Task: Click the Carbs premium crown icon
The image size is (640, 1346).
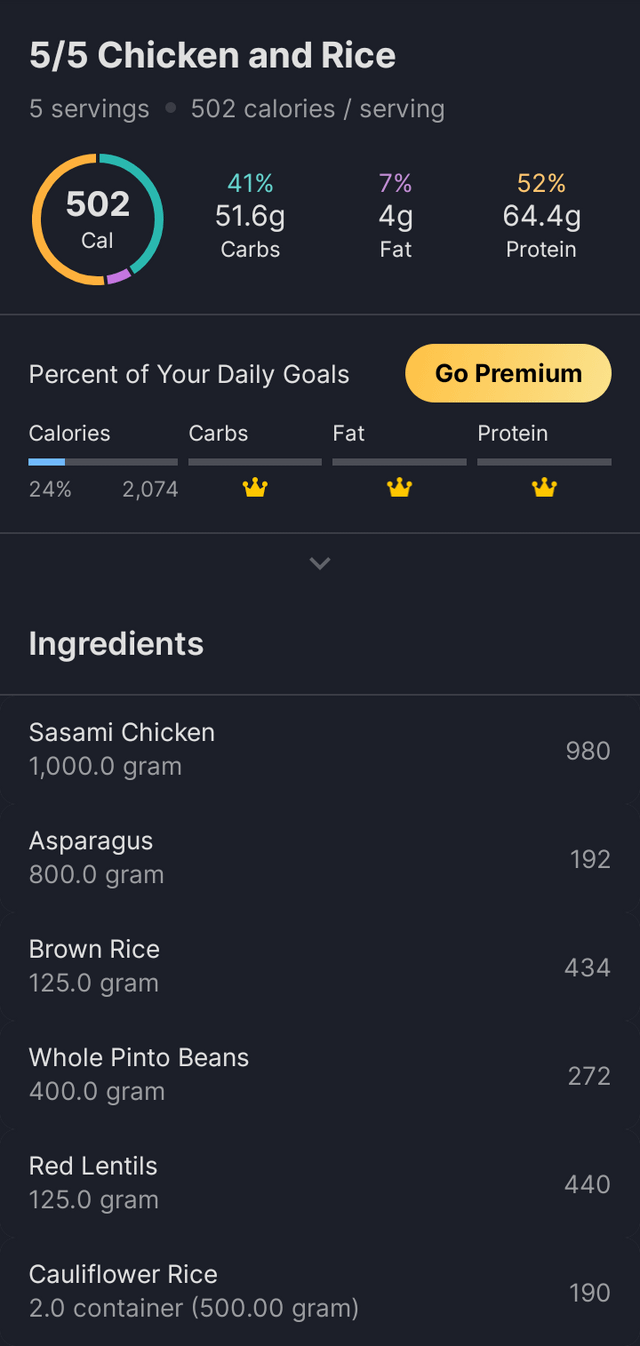Action: coord(255,488)
